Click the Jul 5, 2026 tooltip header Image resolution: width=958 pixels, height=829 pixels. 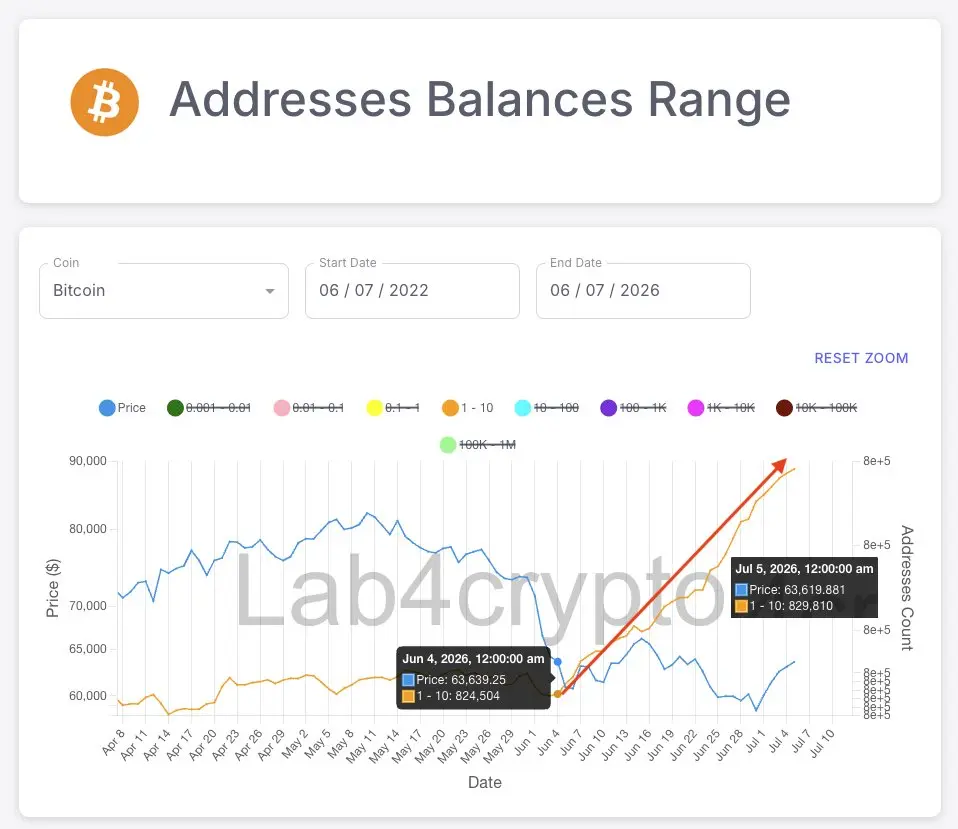(804, 569)
